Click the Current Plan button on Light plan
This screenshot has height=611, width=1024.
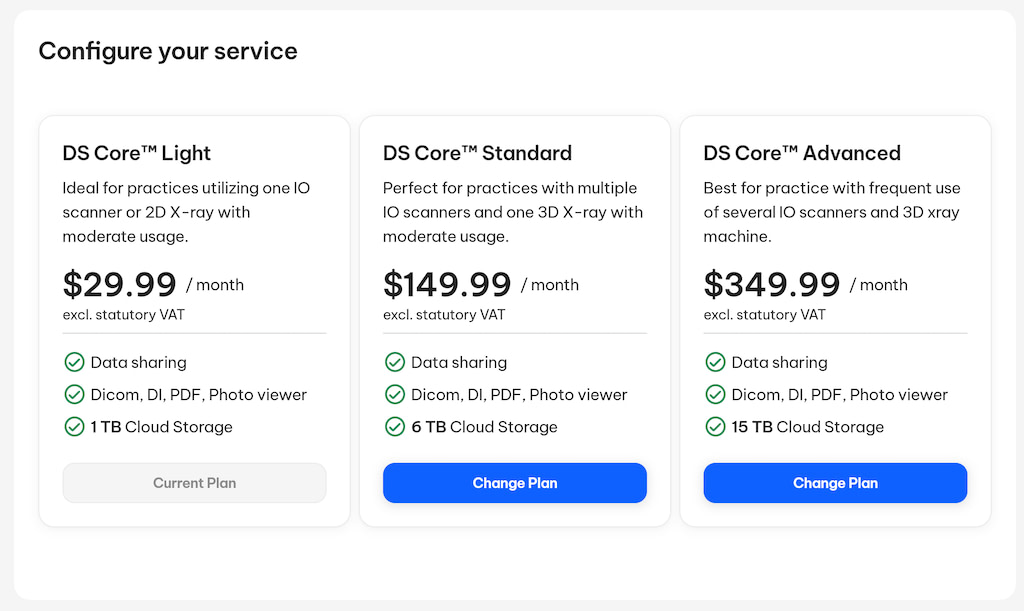[194, 482]
